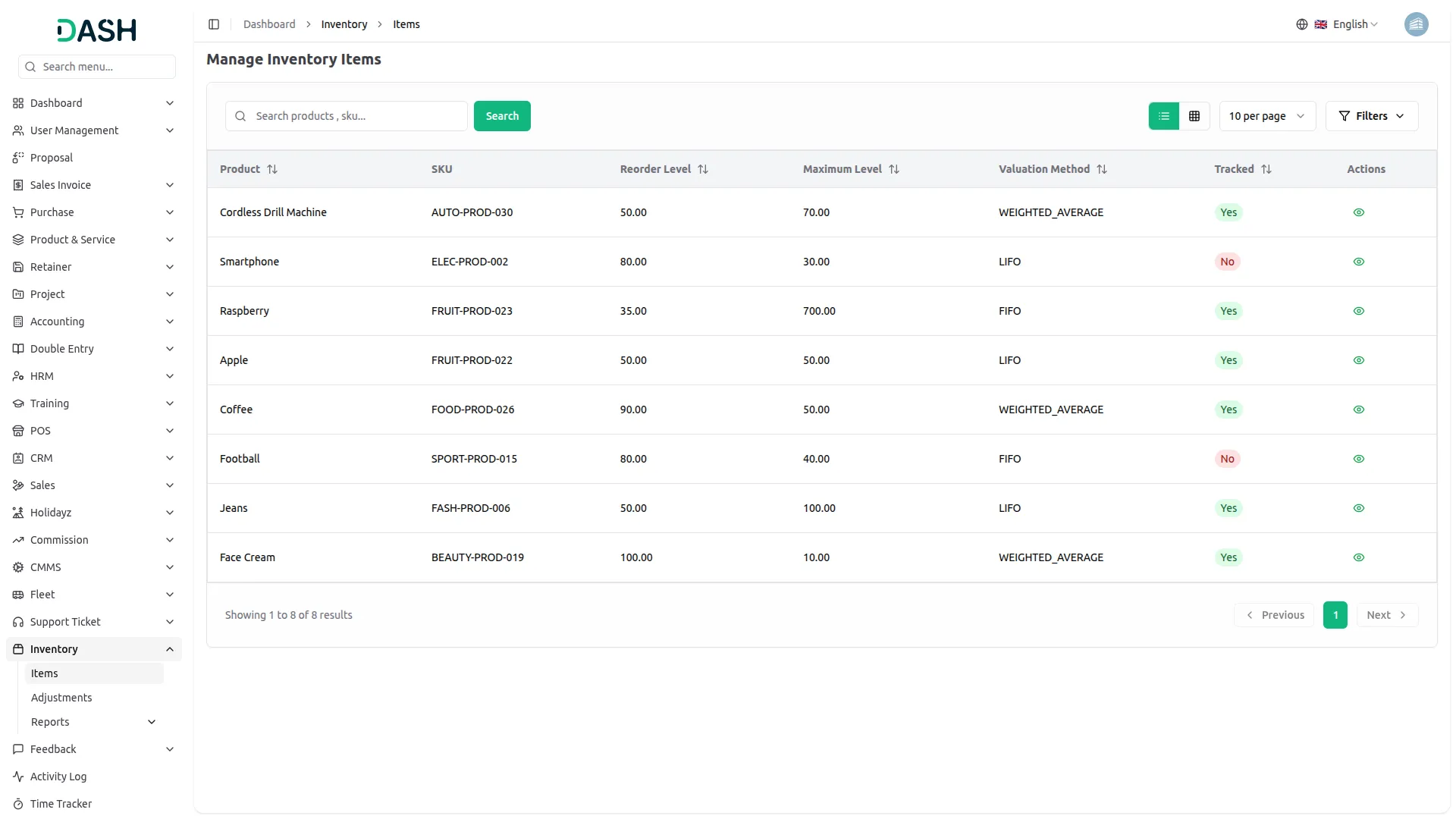The height and width of the screenshot is (819, 1456).
Task: Switch to grid view layout icon
Action: point(1194,116)
